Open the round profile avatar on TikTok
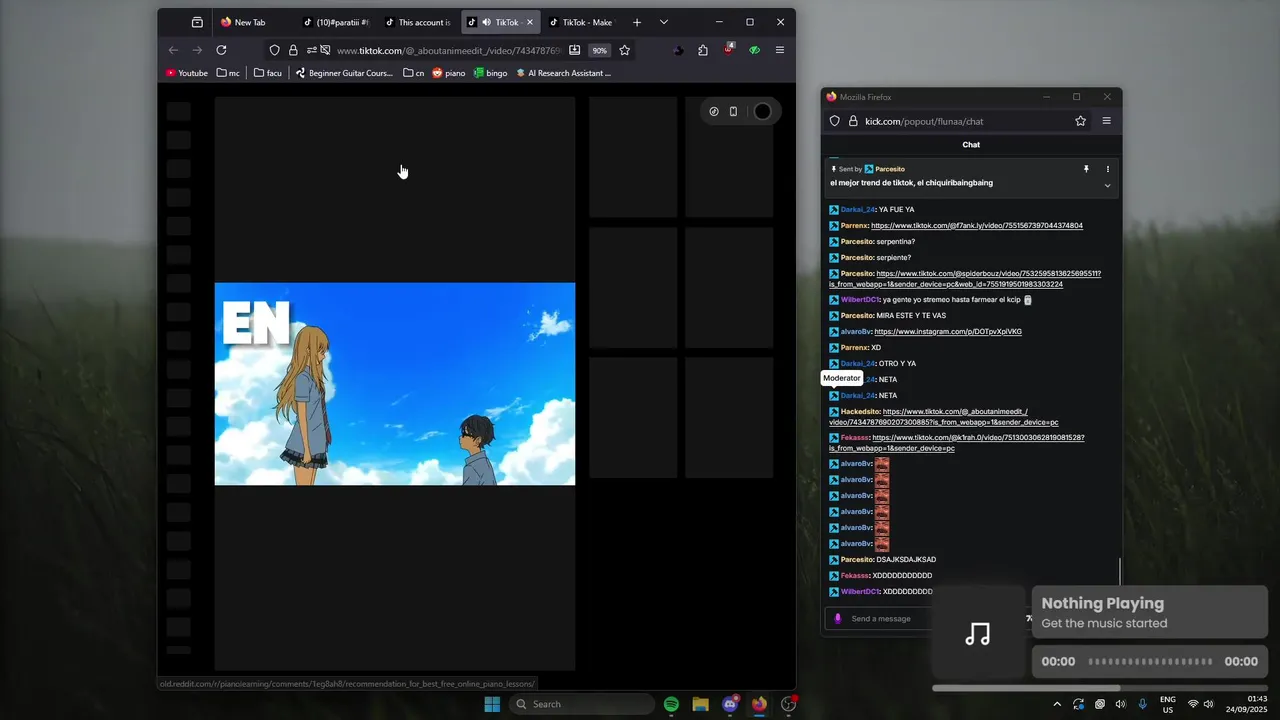The image size is (1280, 720). (x=762, y=111)
